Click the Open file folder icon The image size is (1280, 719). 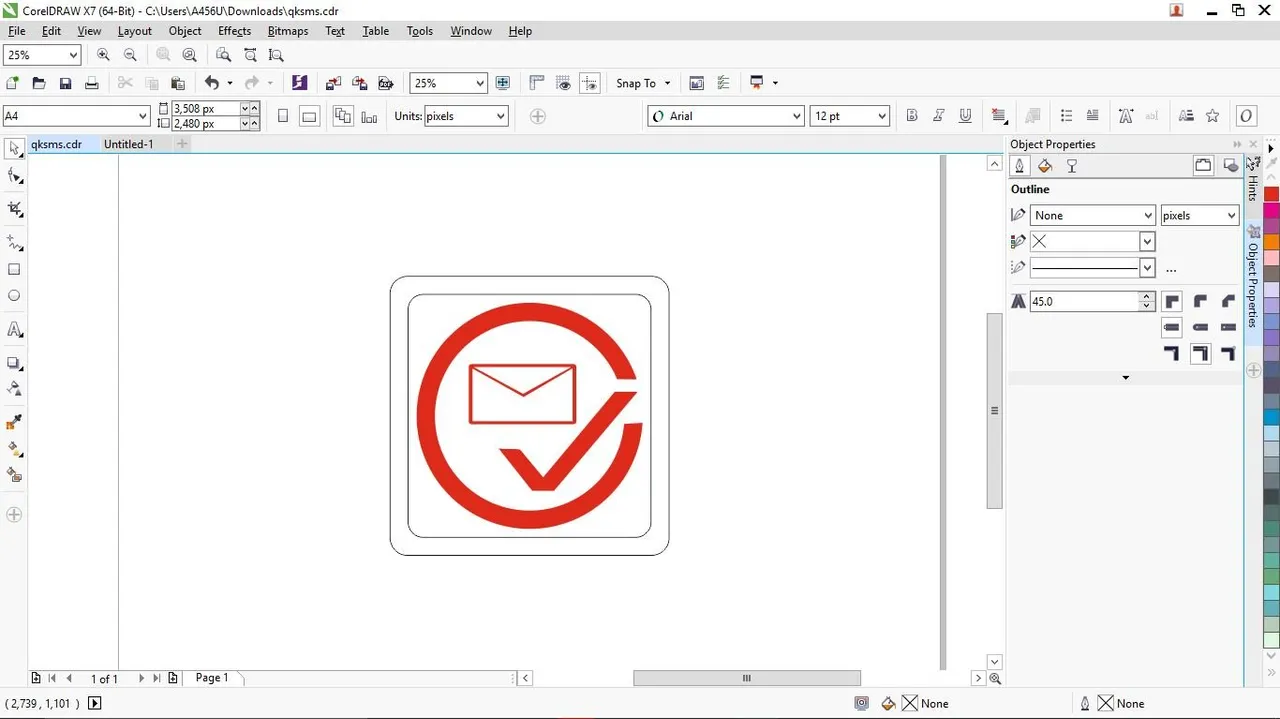pos(39,83)
